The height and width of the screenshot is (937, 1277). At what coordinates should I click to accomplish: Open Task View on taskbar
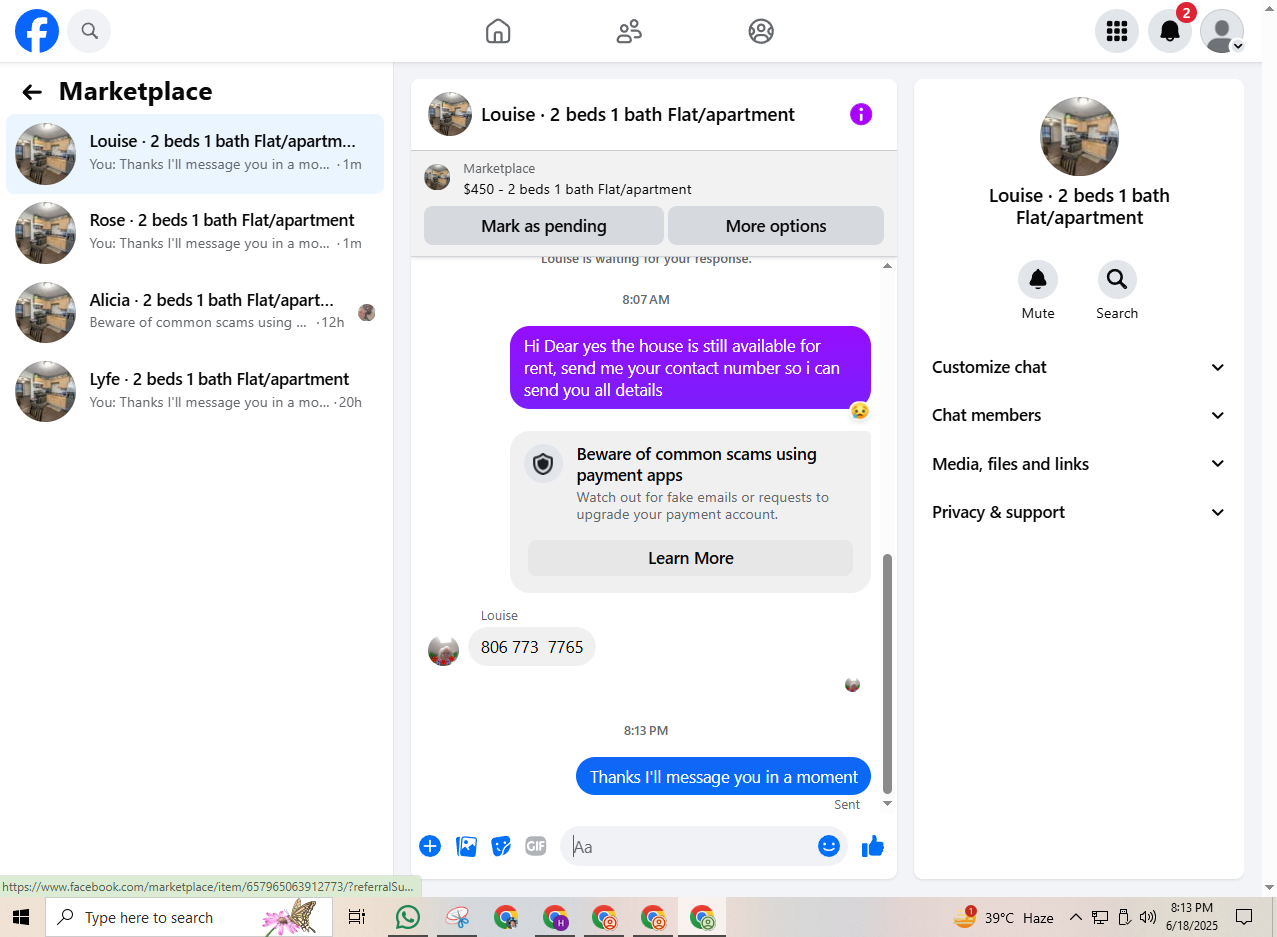357,917
